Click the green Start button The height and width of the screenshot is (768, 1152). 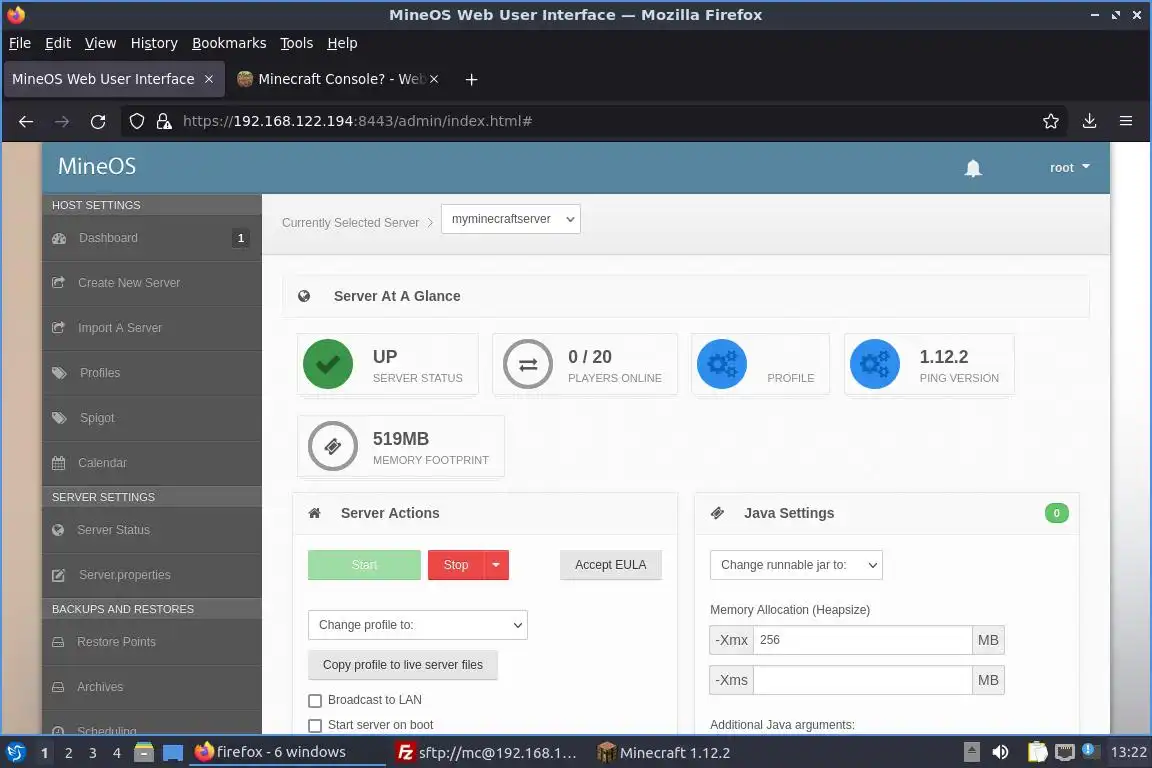click(364, 564)
